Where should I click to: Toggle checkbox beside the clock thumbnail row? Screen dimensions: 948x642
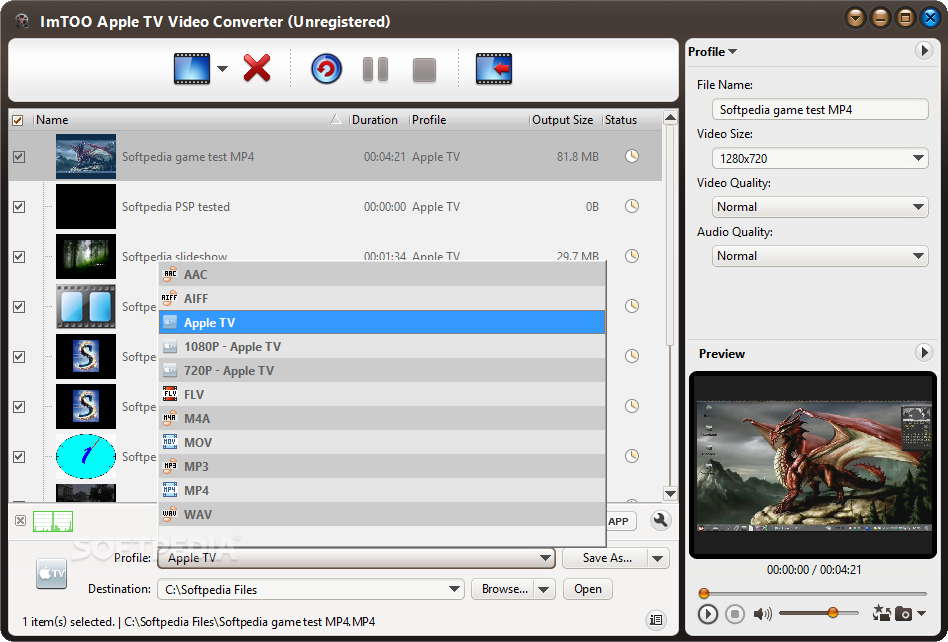coord(19,456)
